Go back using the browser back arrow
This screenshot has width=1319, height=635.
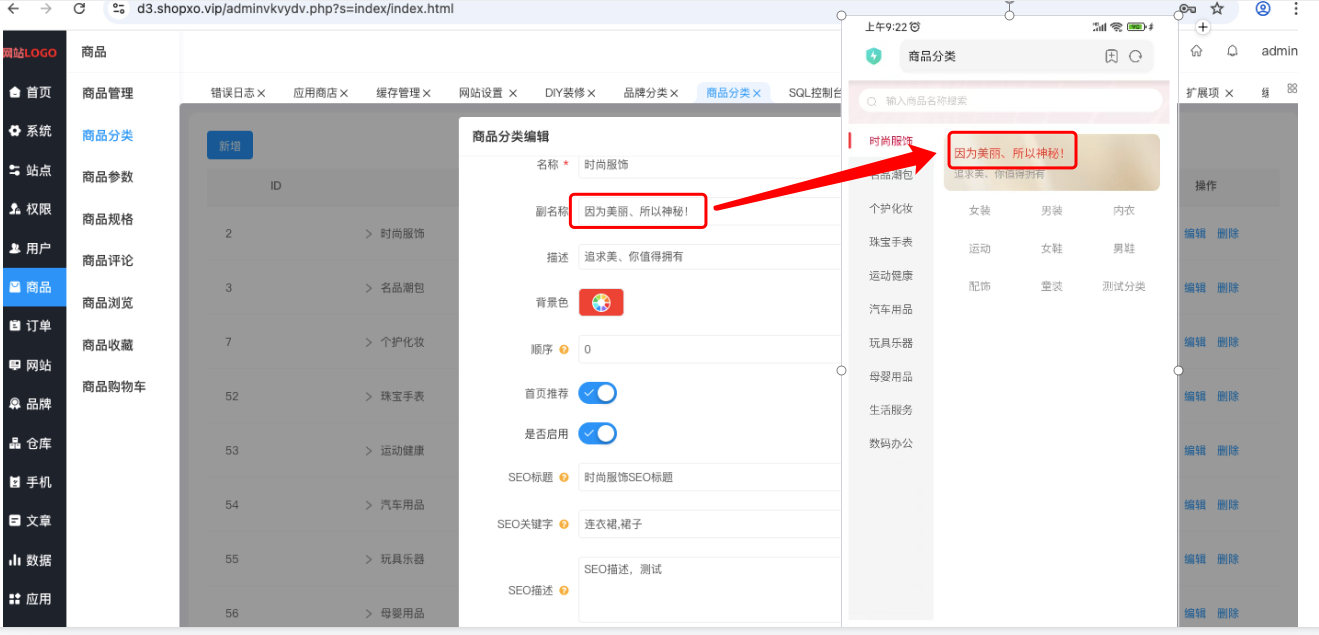[14, 8]
